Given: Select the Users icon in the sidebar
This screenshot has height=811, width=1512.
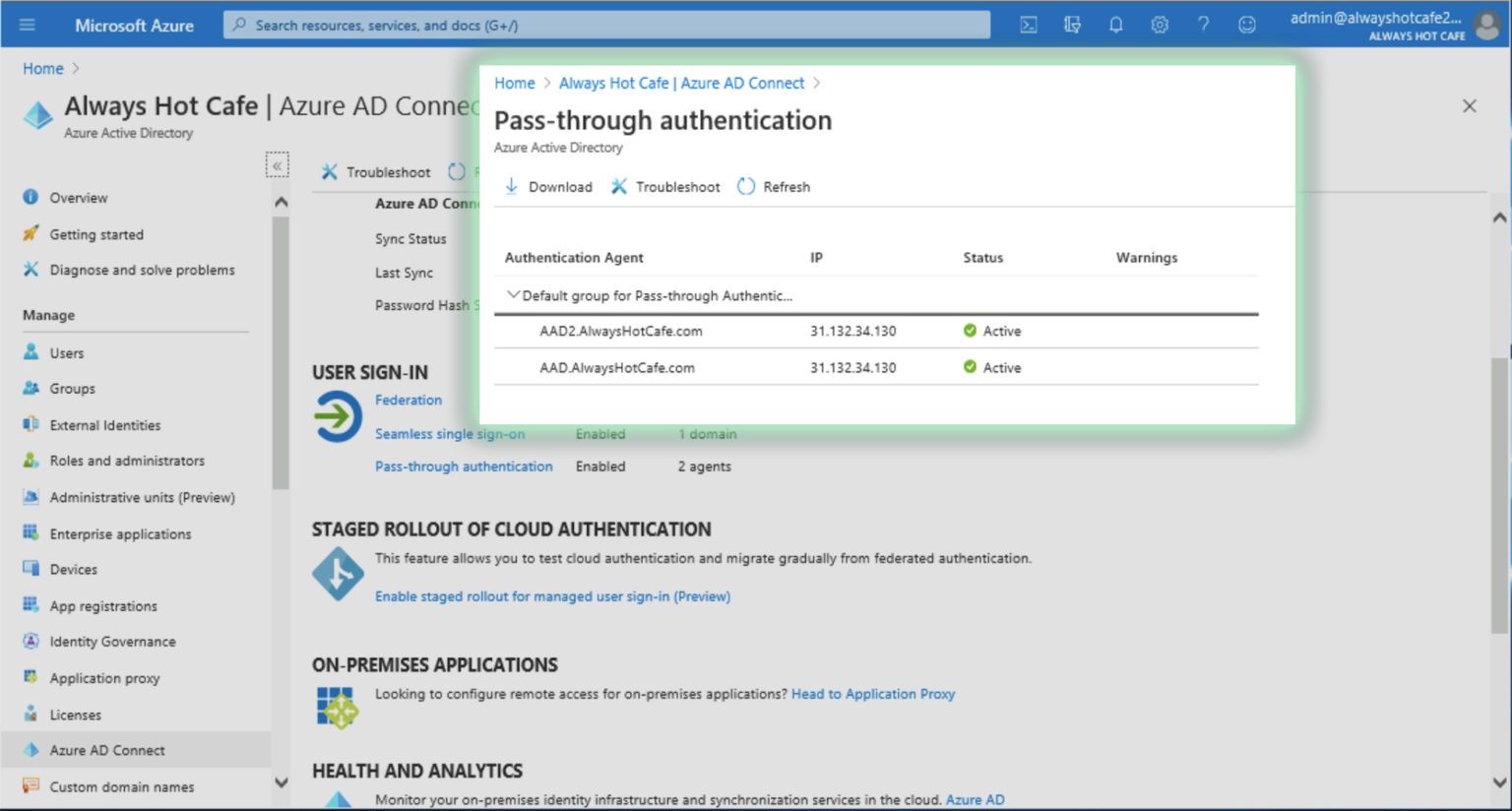Looking at the screenshot, I should [31, 352].
